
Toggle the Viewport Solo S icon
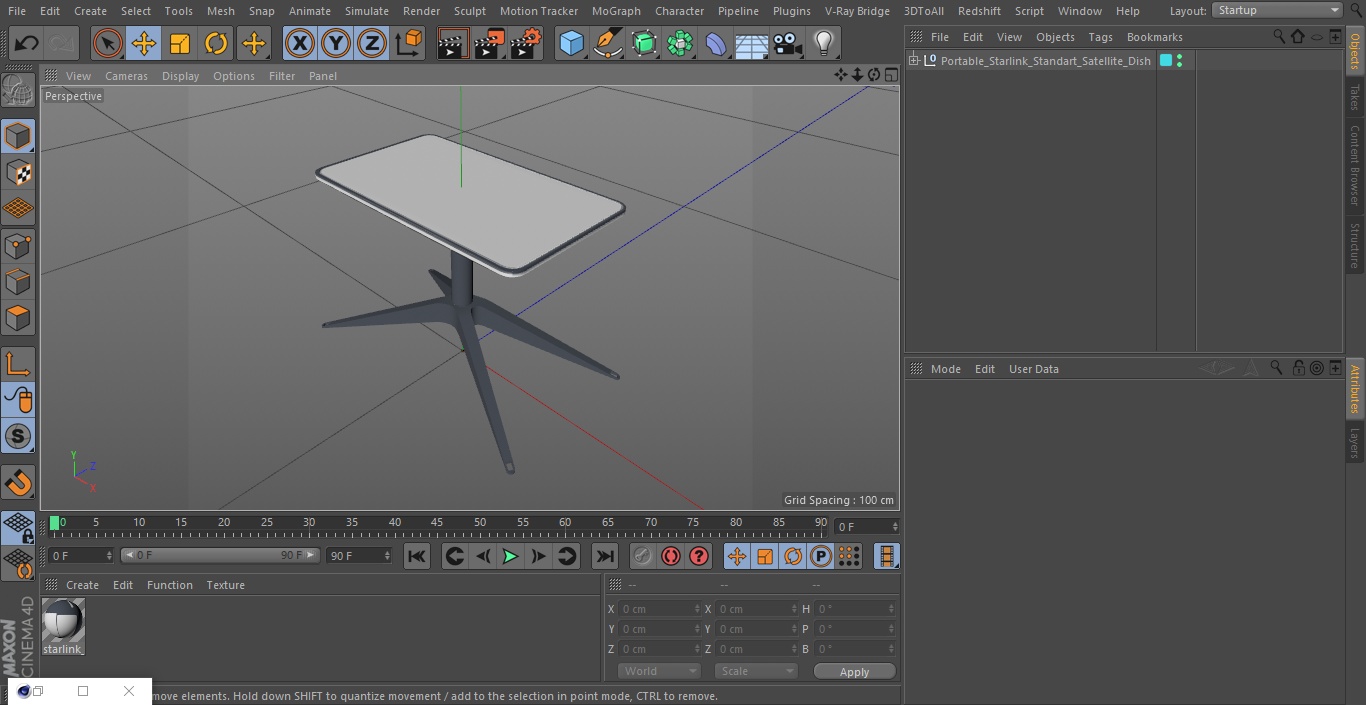pyautogui.click(x=18, y=436)
